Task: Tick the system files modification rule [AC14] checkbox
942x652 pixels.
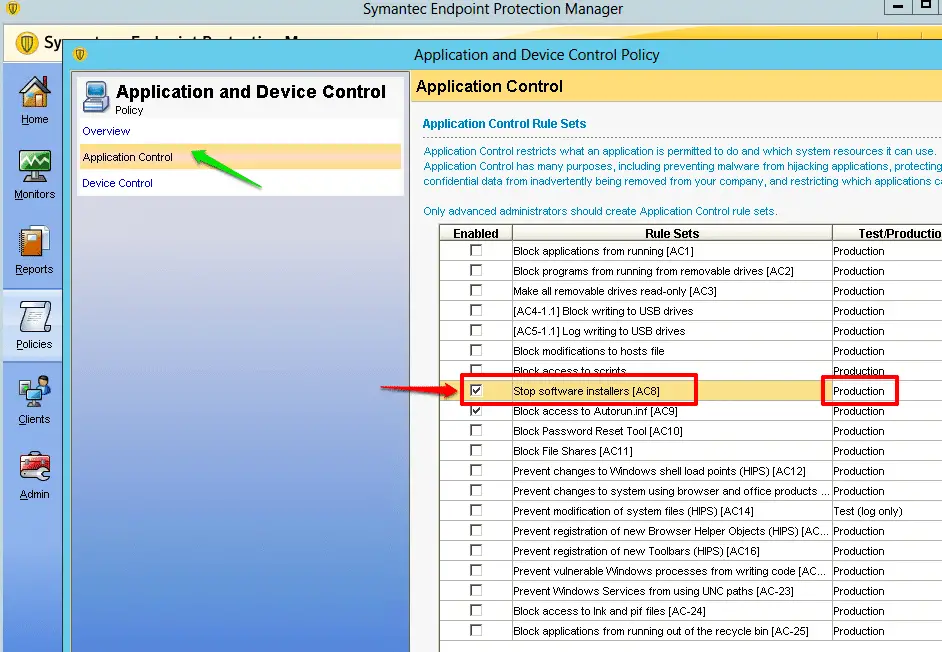Action: click(x=476, y=510)
